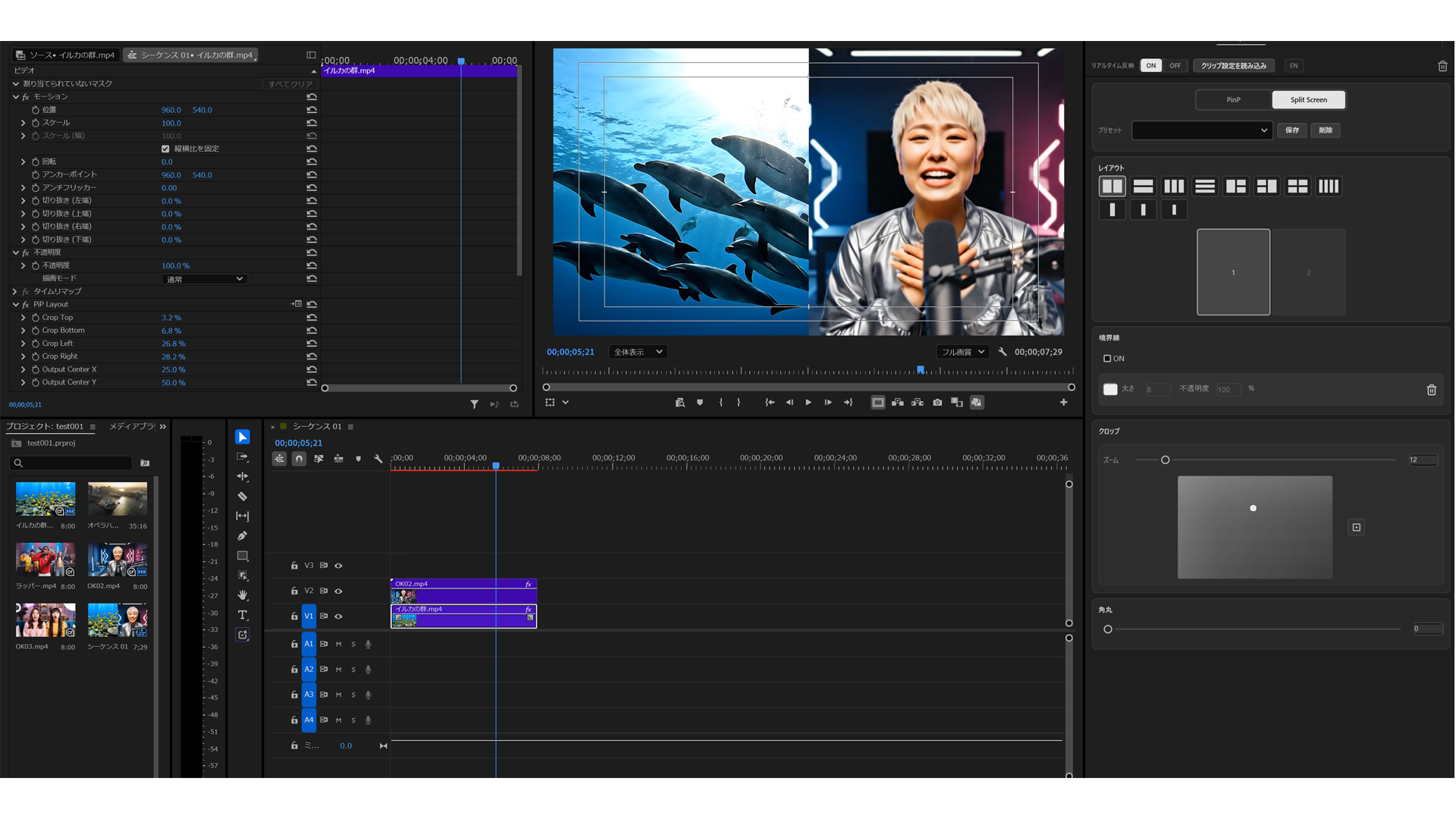Image resolution: width=1456 pixels, height=819 pixels.
Task: Open the フル画質 resolution dropdown
Action: (x=963, y=352)
